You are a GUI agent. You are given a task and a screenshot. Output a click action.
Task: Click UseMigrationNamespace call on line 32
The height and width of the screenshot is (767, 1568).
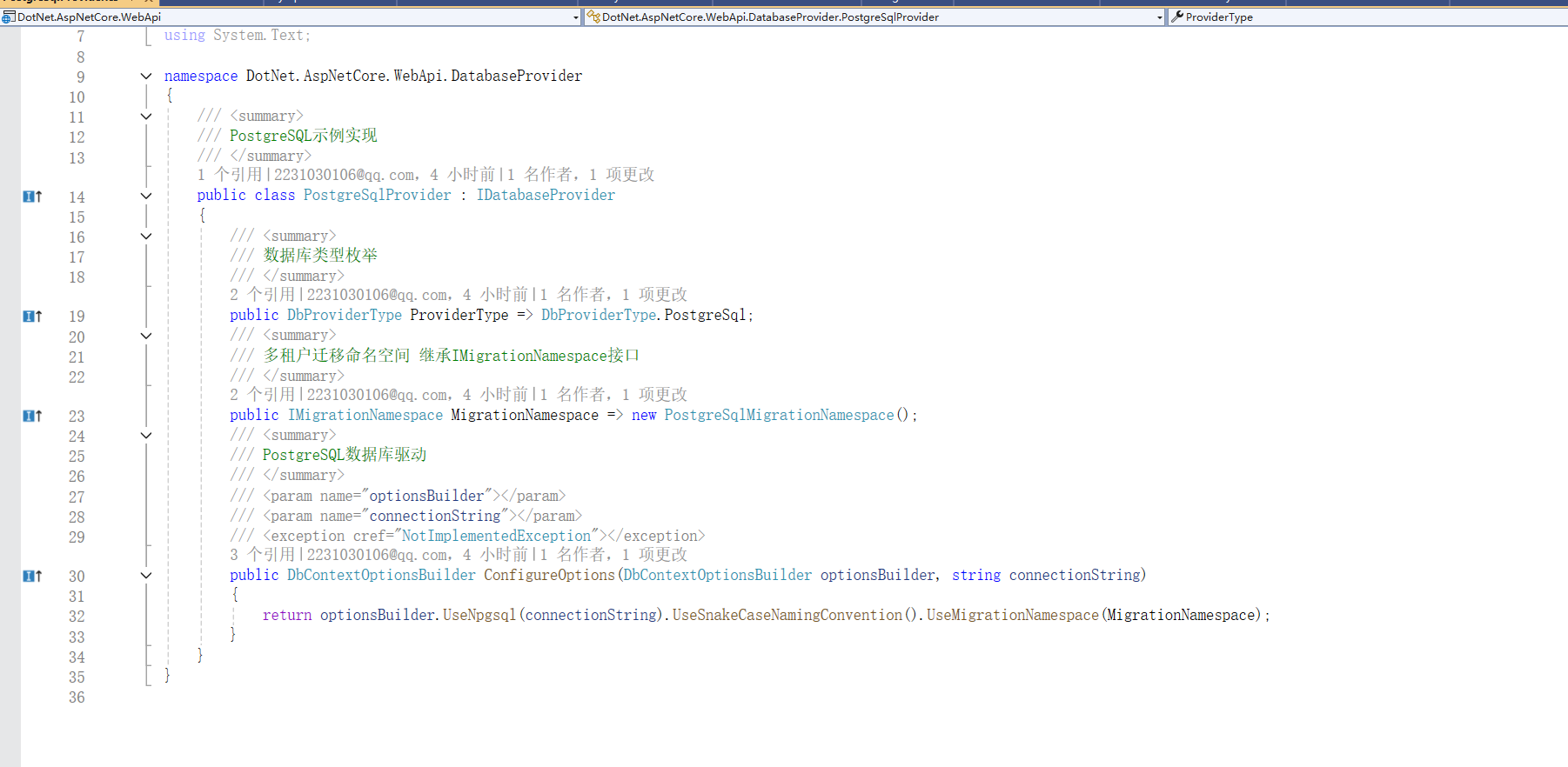(x=1013, y=616)
